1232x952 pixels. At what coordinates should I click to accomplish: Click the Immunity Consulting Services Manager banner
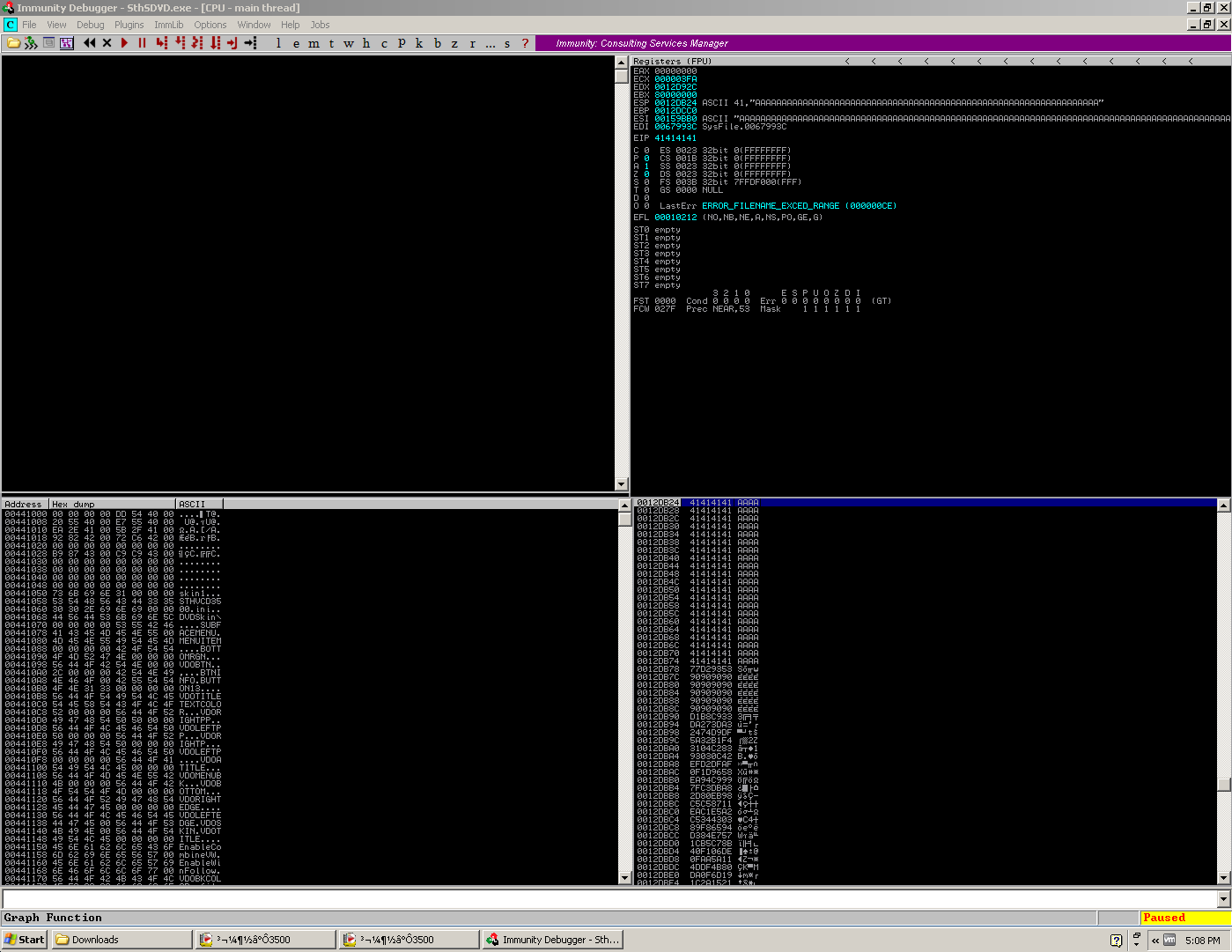(x=882, y=42)
